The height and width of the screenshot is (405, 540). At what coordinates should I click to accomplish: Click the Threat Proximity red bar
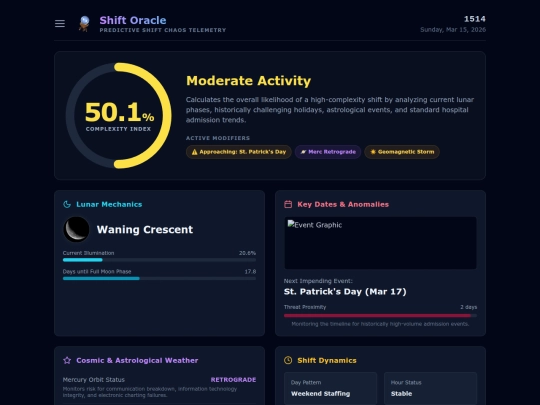pos(381,315)
